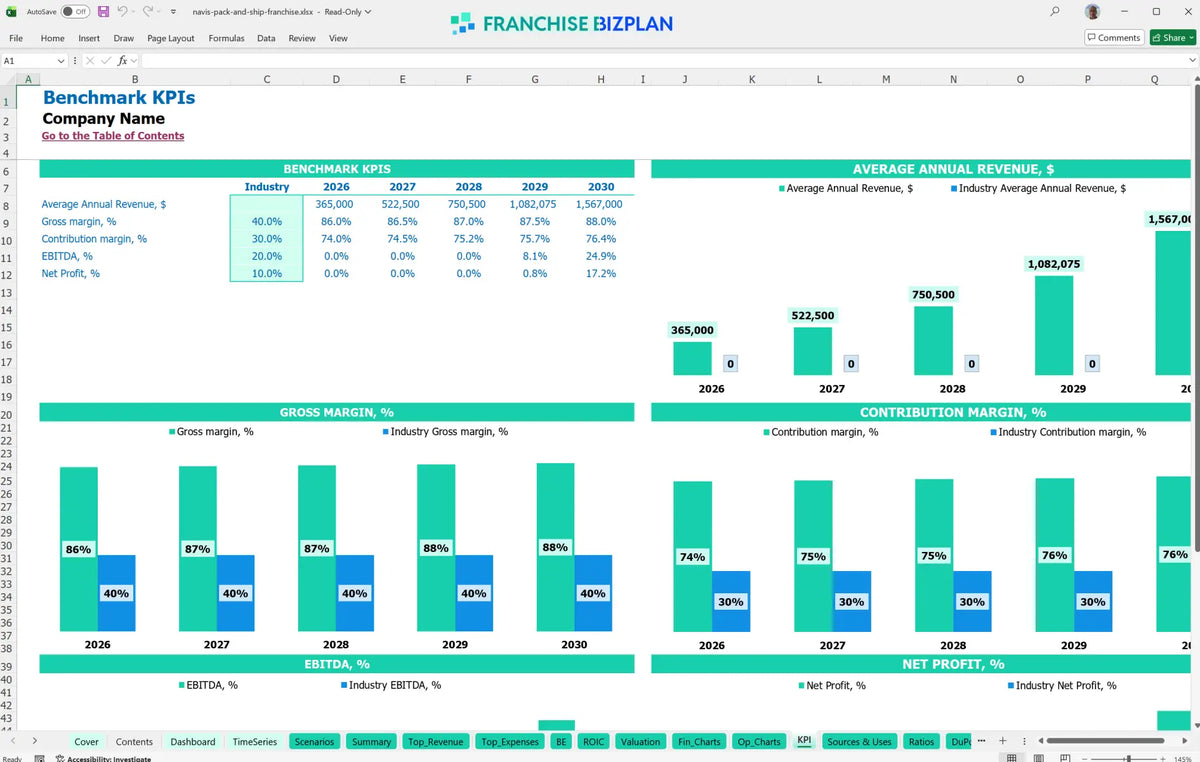This screenshot has height=762, width=1200.
Task: Switch to the Ratios sheet tab
Action: tap(921, 742)
